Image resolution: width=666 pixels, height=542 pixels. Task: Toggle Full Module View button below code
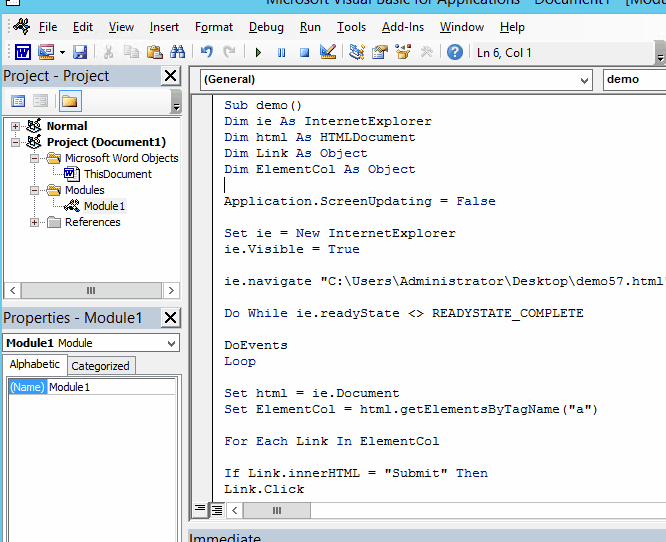pyautogui.click(x=217, y=510)
